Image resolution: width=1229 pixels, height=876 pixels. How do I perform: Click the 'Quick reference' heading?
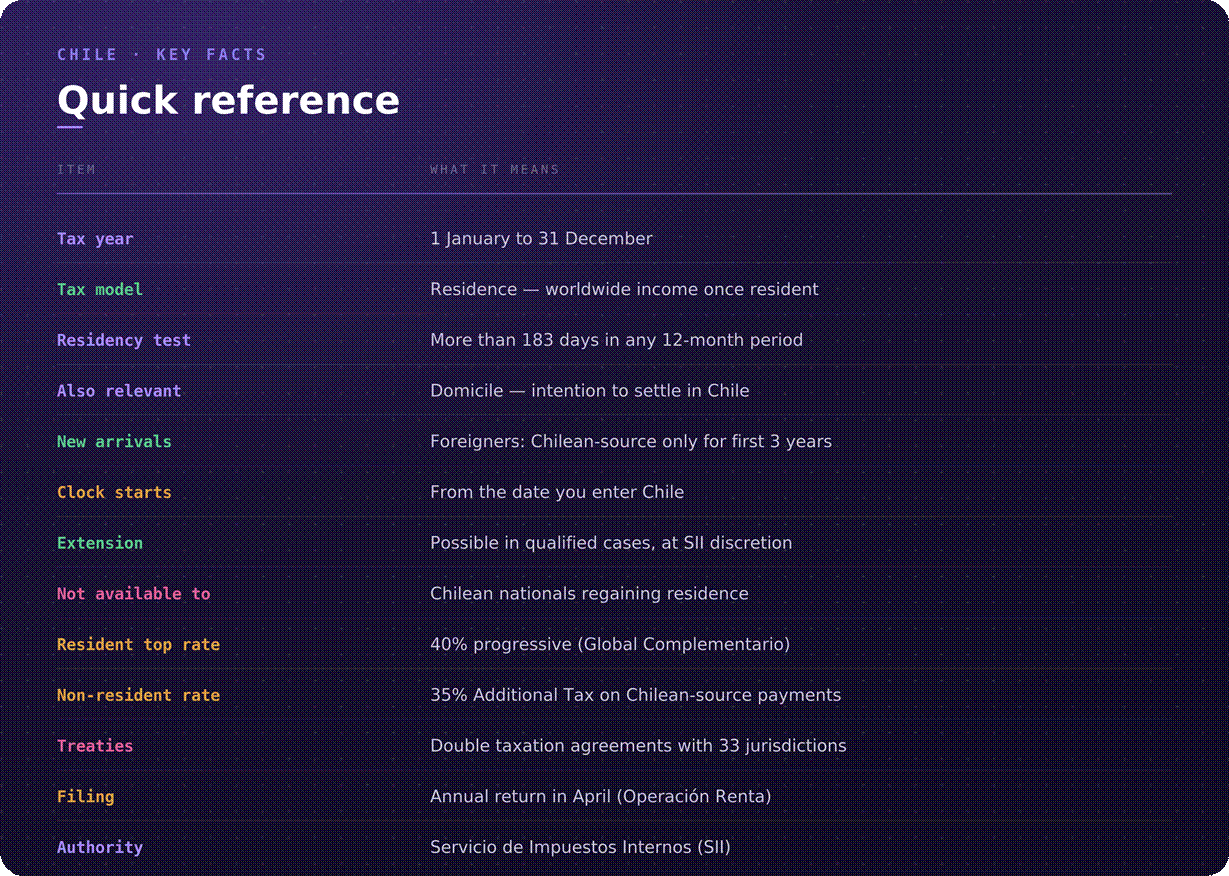(x=228, y=100)
